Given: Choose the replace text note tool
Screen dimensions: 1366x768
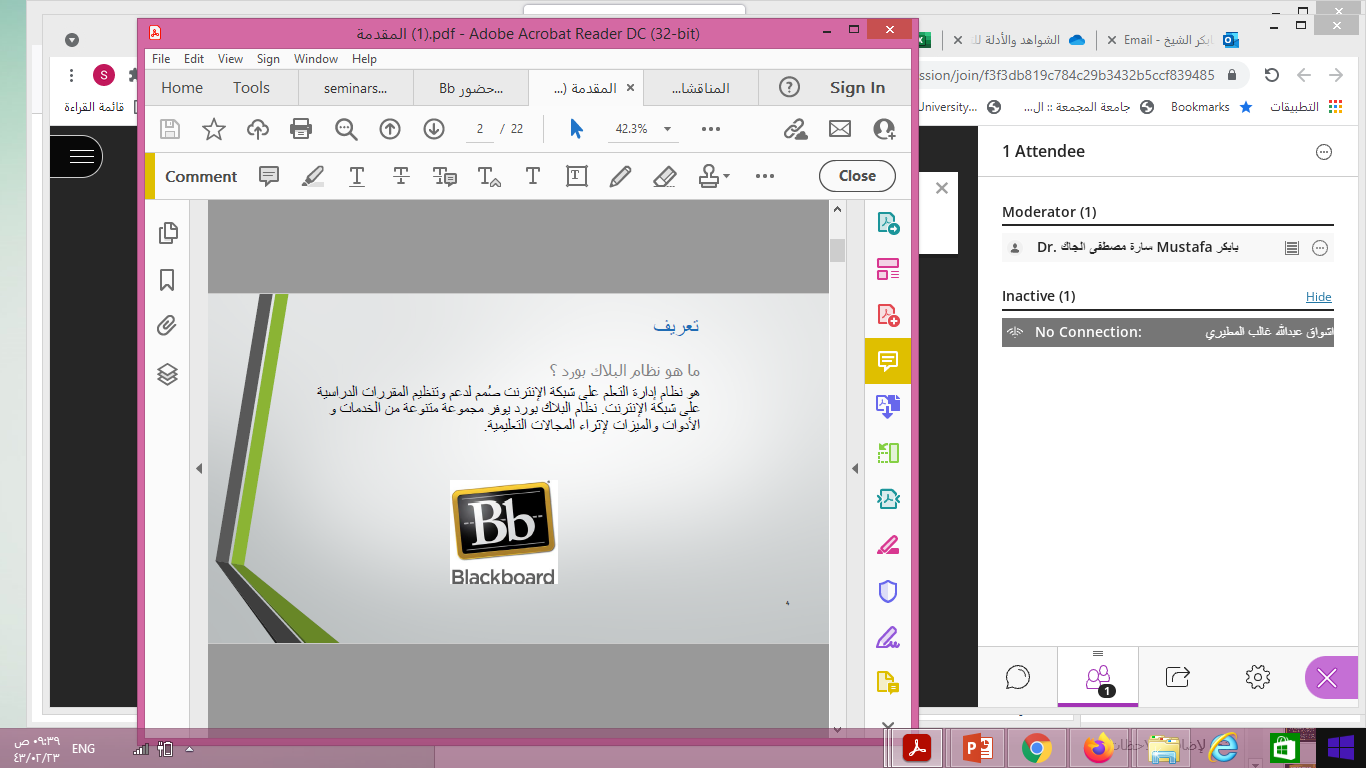Looking at the screenshot, I should click(x=445, y=176).
